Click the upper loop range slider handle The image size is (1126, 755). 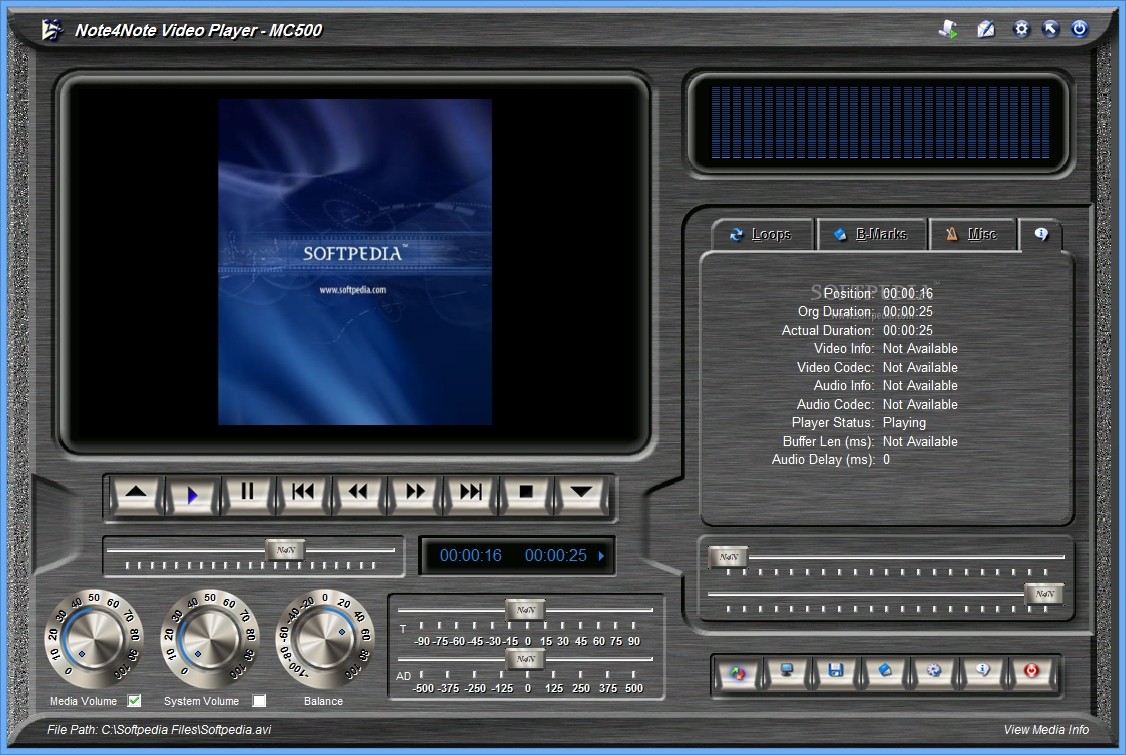729,557
